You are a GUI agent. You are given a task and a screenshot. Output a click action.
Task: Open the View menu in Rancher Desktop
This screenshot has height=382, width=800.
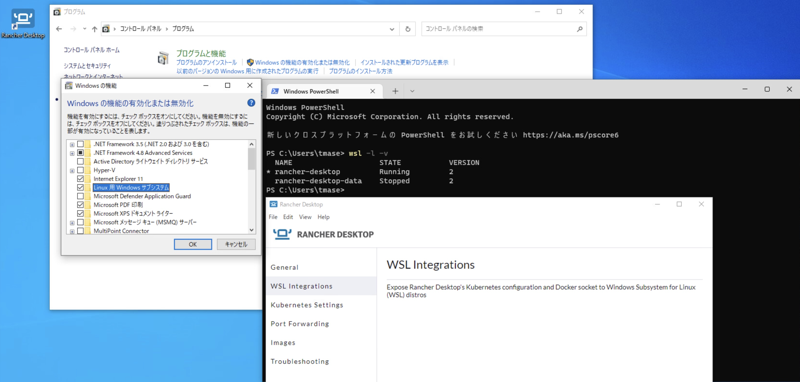305,217
